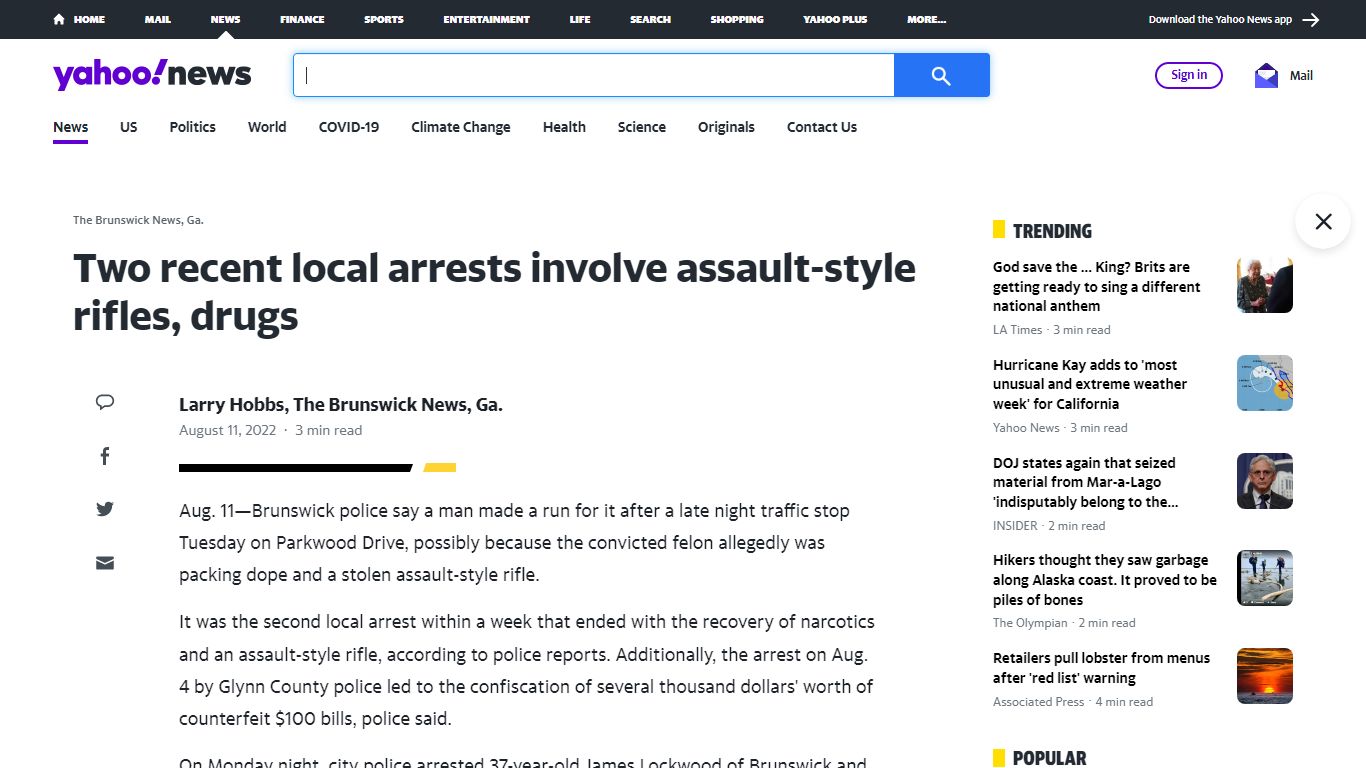
Task: Open Yahoo Plus in the top bar
Action: pyautogui.click(x=835, y=19)
